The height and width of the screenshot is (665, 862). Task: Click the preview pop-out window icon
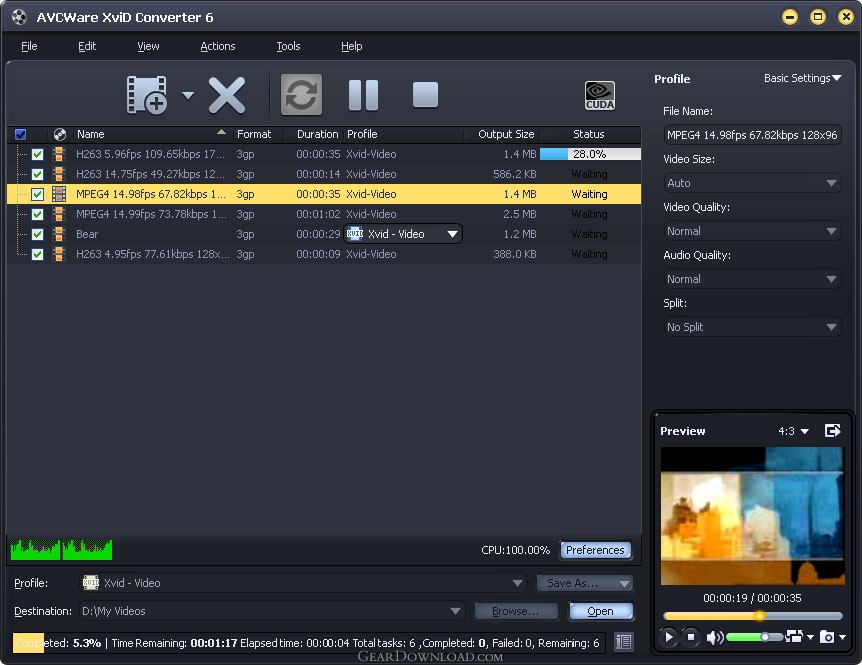point(833,430)
